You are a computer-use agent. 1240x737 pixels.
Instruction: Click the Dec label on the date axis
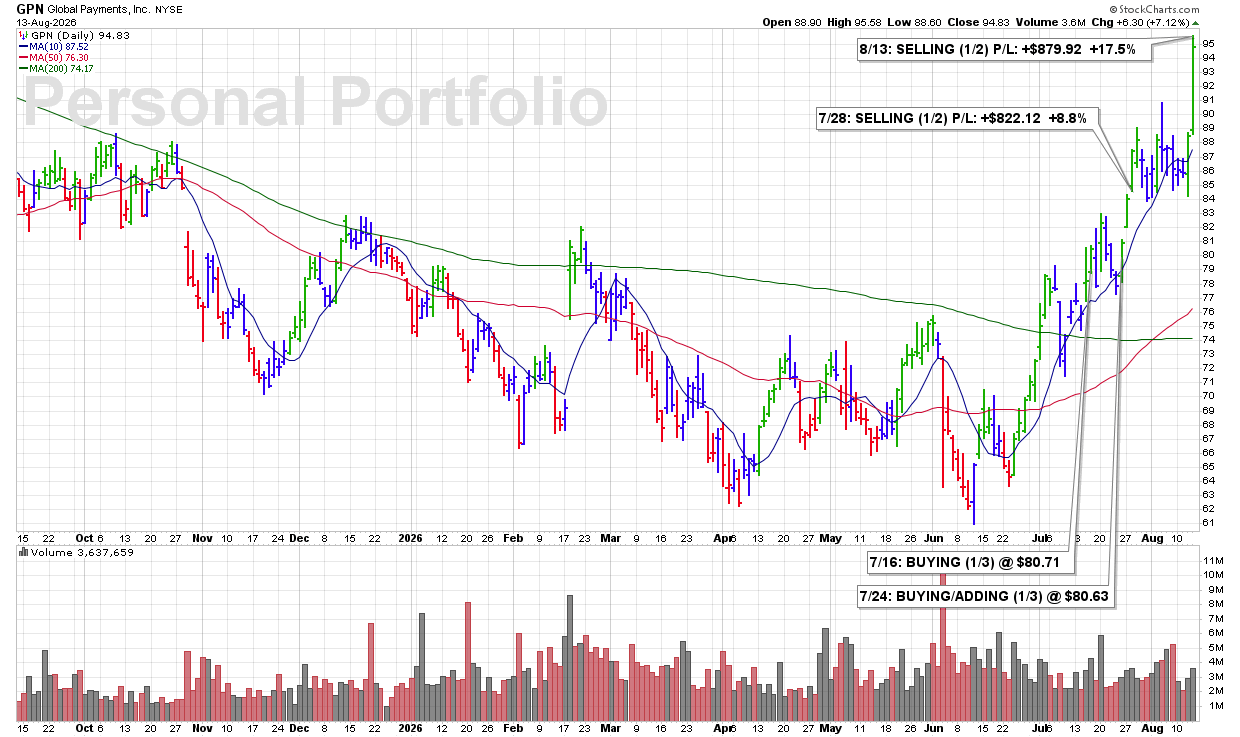[x=300, y=537]
